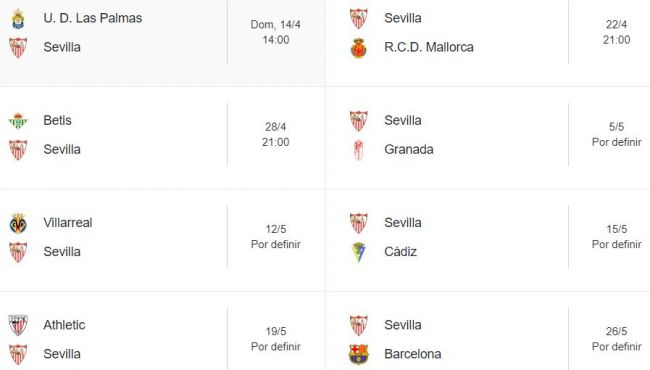Open the U. D. Las Palmas team name
Image resolution: width=650 pixels, height=370 pixels.
click(93, 18)
